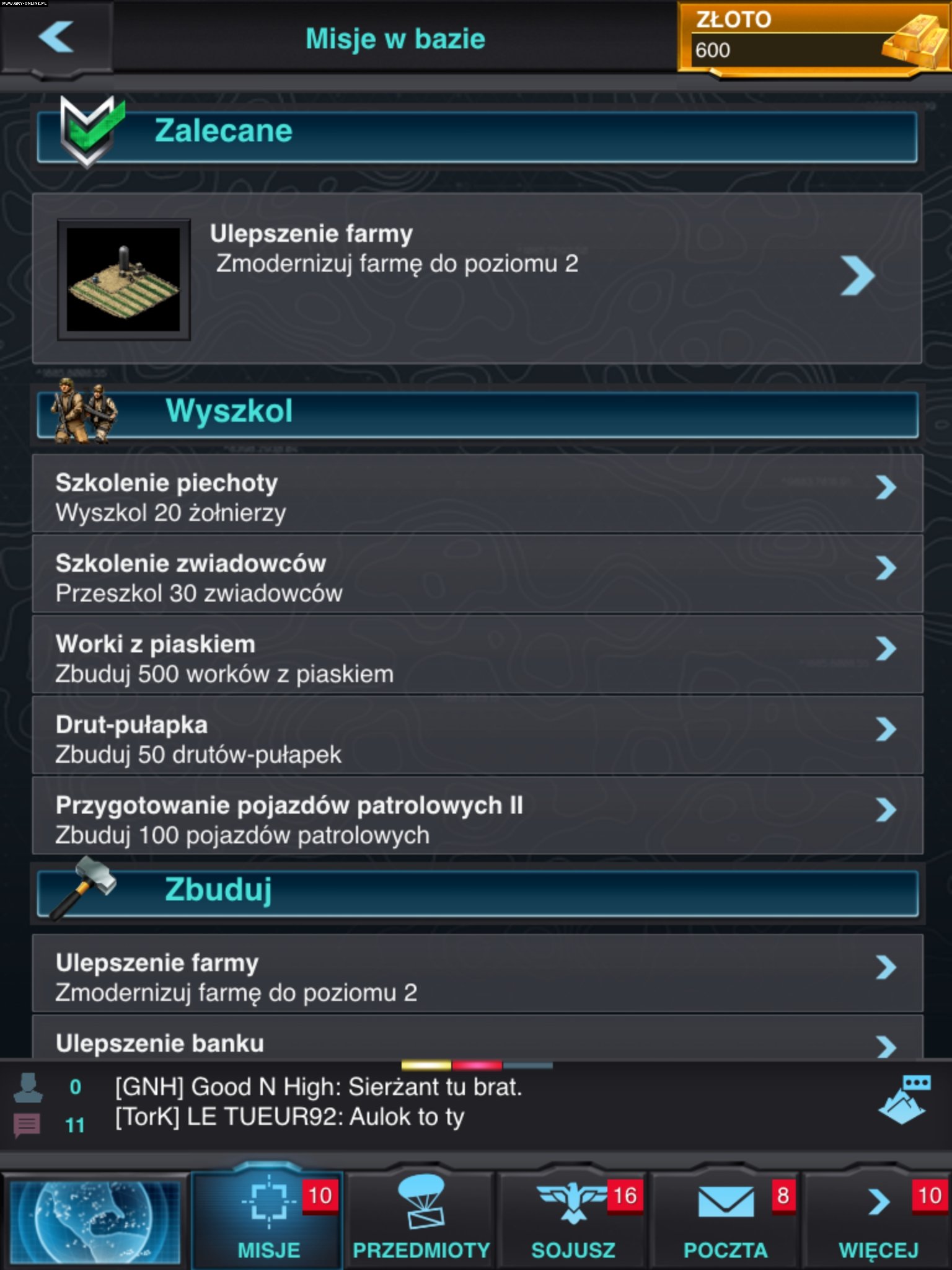This screenshot has width=952, height=1270.
Task: Open Przygotowanie pojazdów patrolowych II mission
Action: click(x=477, y=815)
